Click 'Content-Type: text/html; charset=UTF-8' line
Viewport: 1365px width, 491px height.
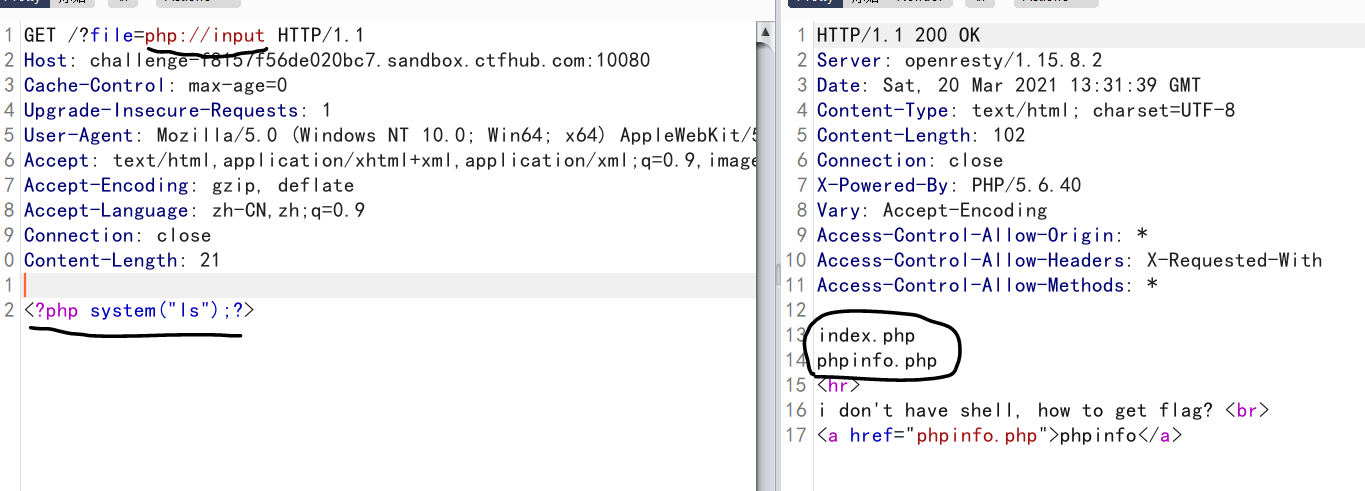coord(1026,110)
